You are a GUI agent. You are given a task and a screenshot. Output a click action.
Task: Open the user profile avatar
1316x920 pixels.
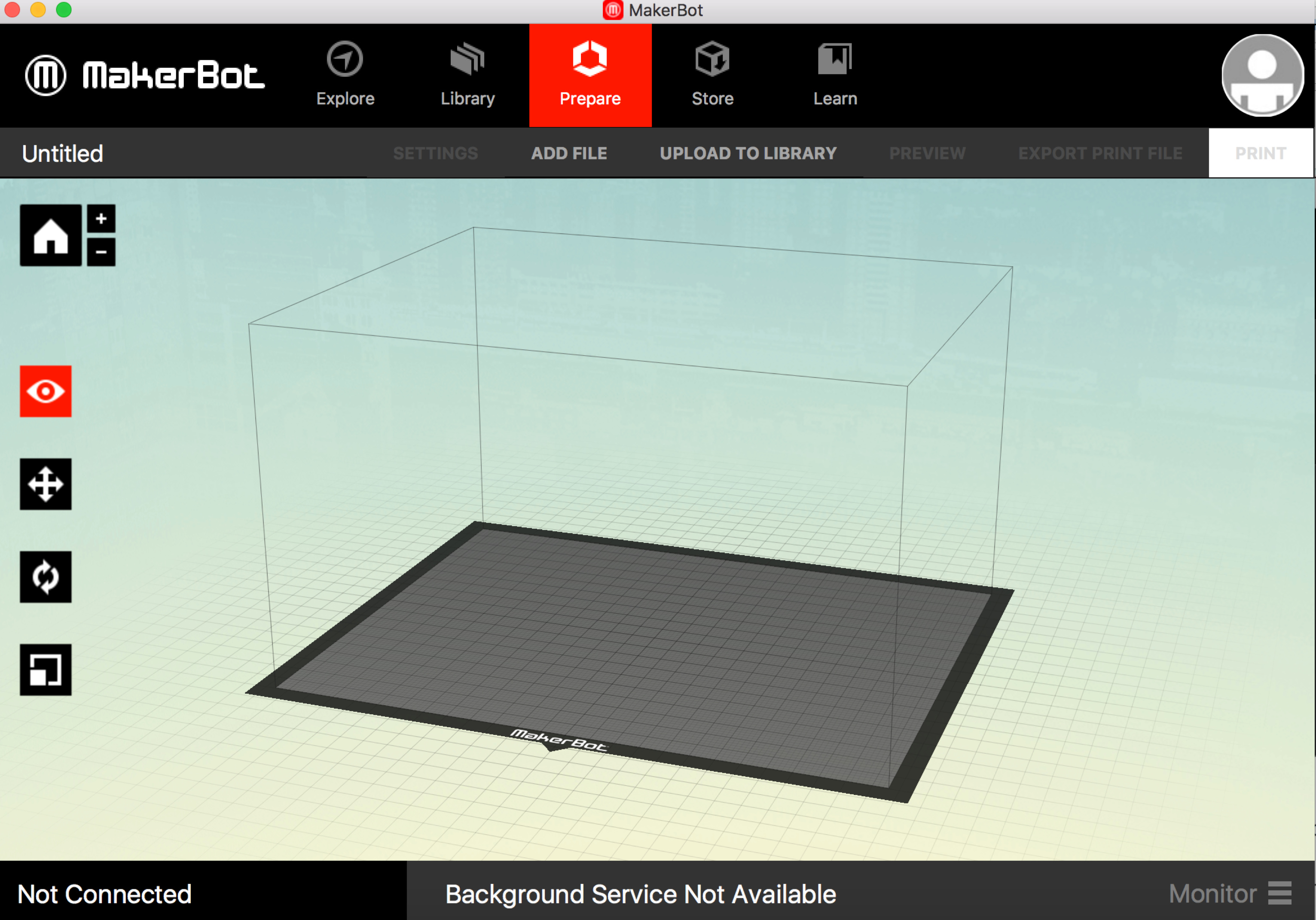(x=1262, y=75)
